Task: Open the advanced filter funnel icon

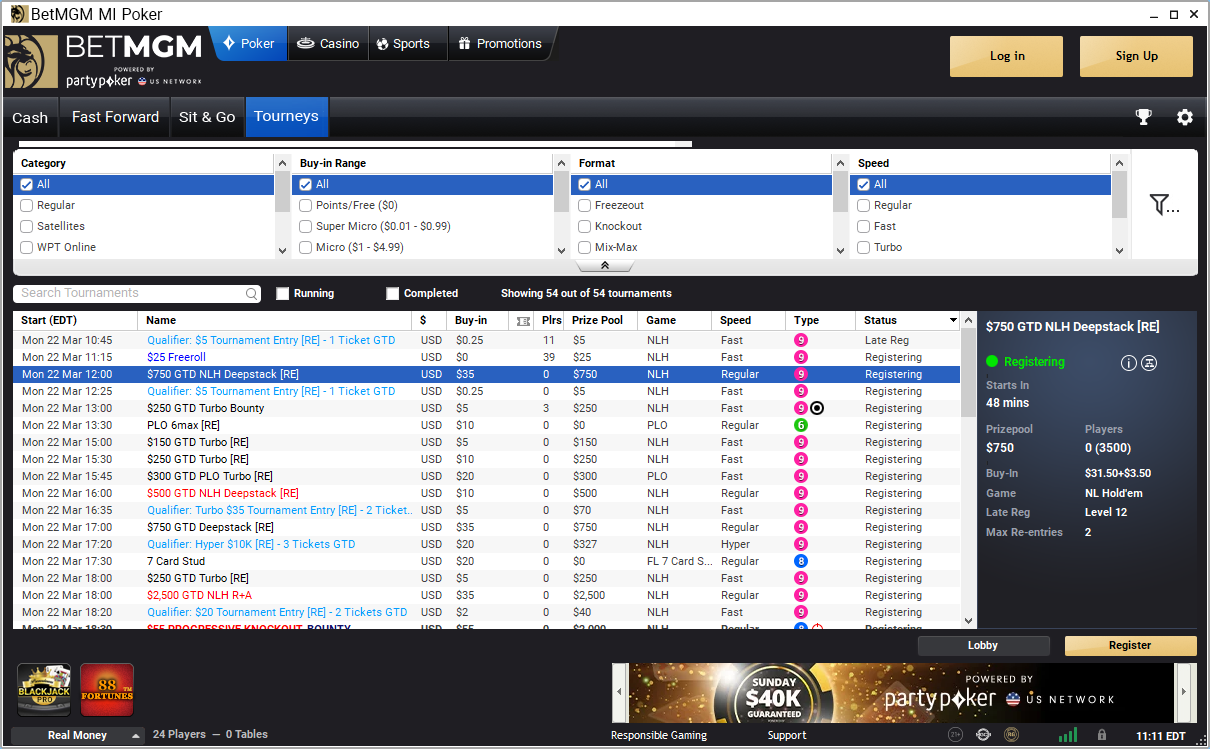Action: 1164,205
